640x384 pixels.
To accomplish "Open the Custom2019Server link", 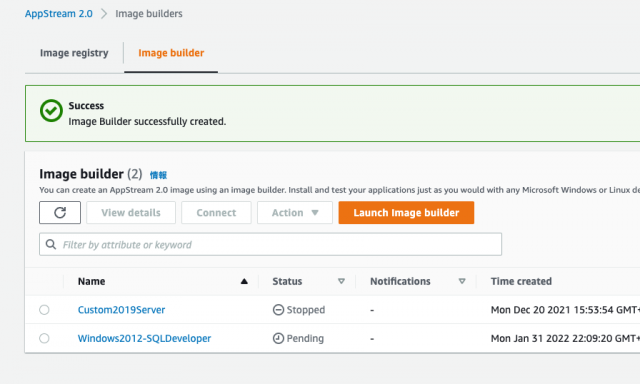I will [121, 310].
